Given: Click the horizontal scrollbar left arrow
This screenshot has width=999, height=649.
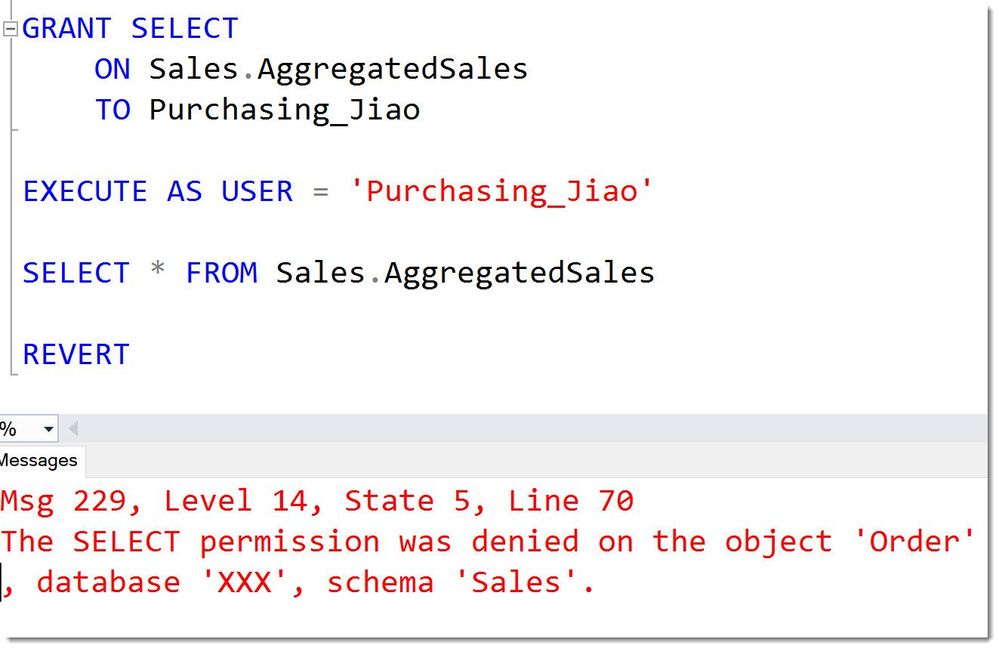Looking at the screenshot, I should coord(74,430).
